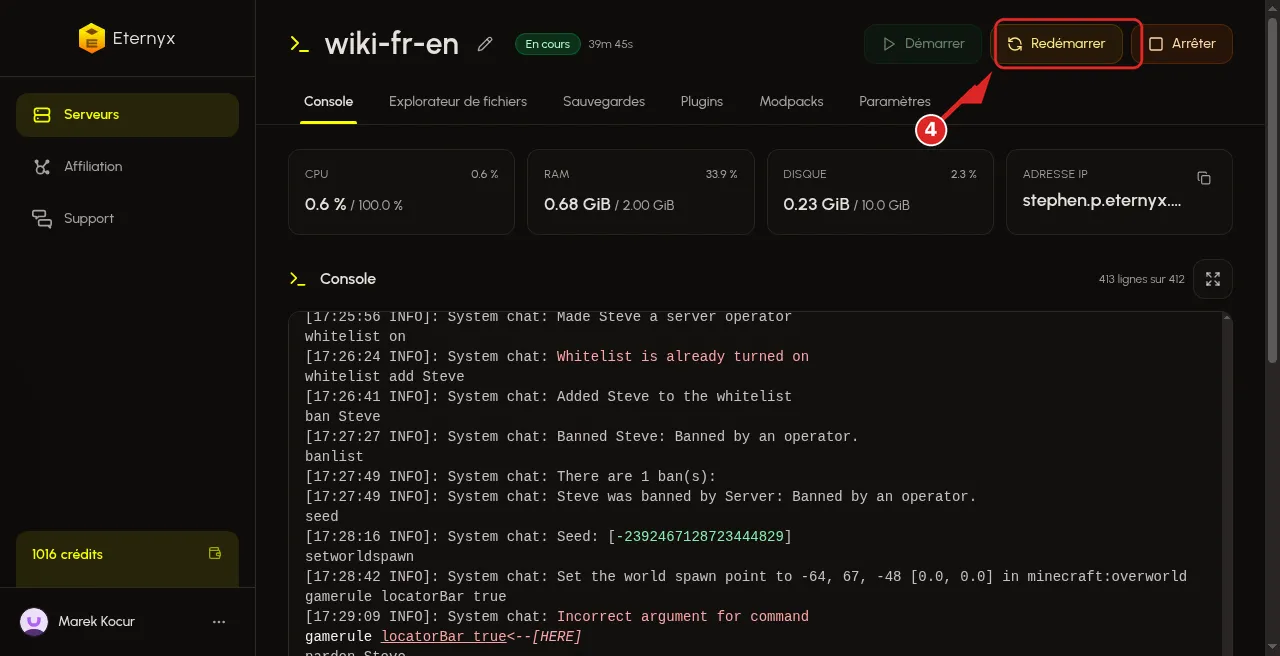Click the RAM usage card
This screenshot has height=656, width=1280.
(x=640, y=192)
